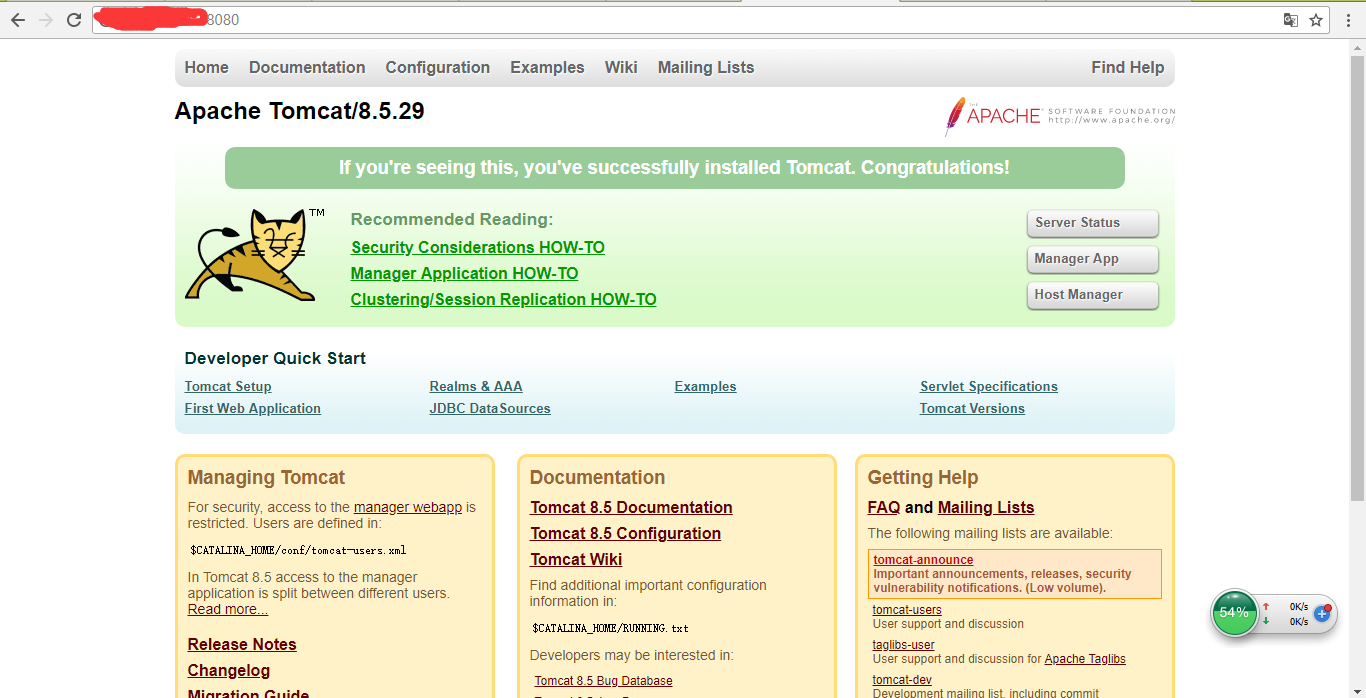The width and height of the screenshot is (1366, 698).
Task: Open the JDBC DataSources link
Action: point(490,408)
